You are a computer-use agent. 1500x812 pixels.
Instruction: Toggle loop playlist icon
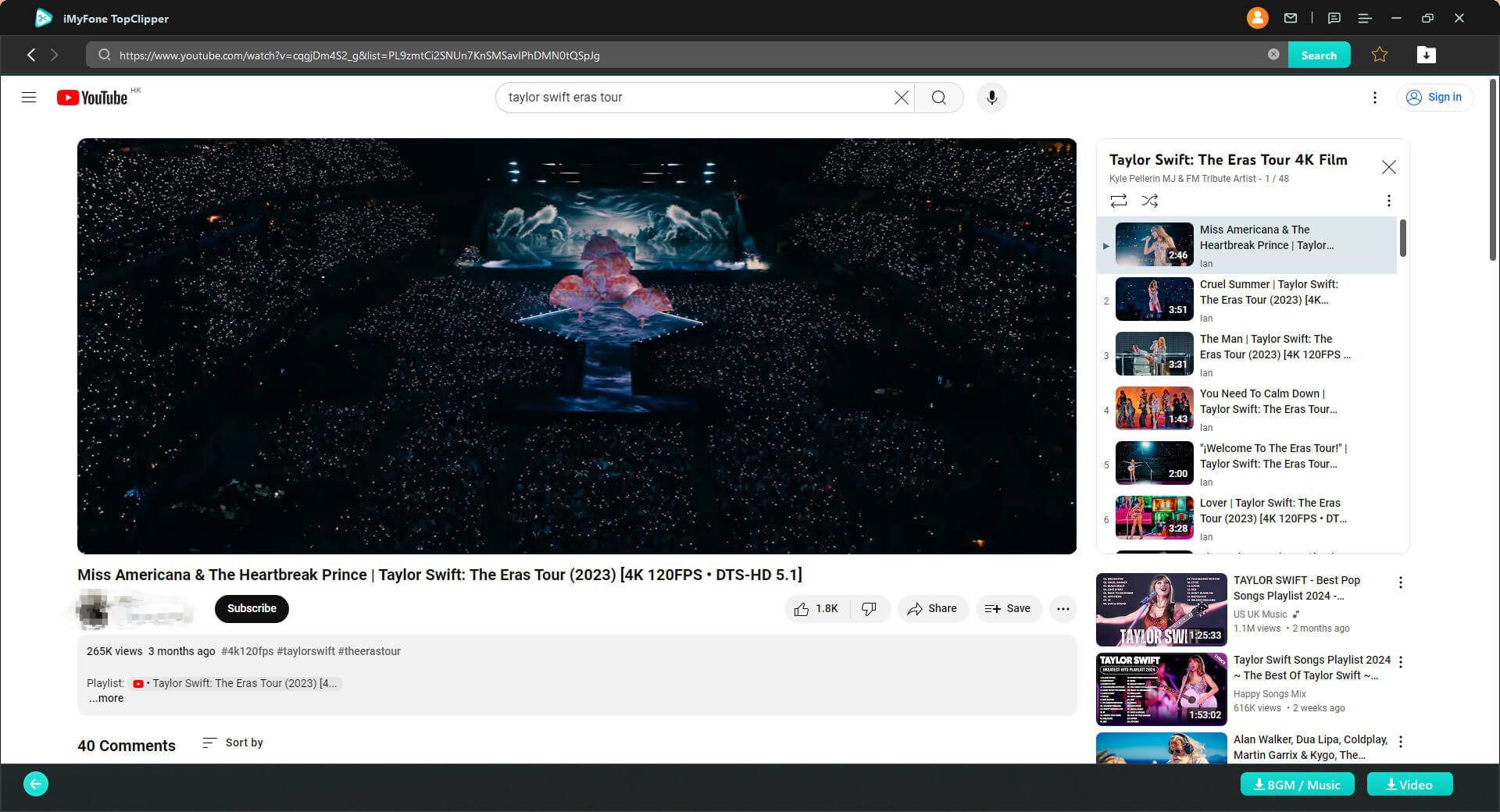click(x=1119, y=201)
